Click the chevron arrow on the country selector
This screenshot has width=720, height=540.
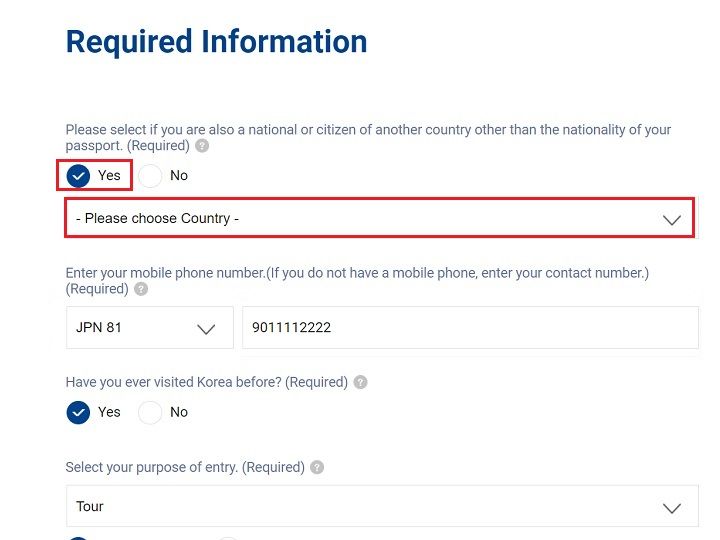tap(672, 219)
